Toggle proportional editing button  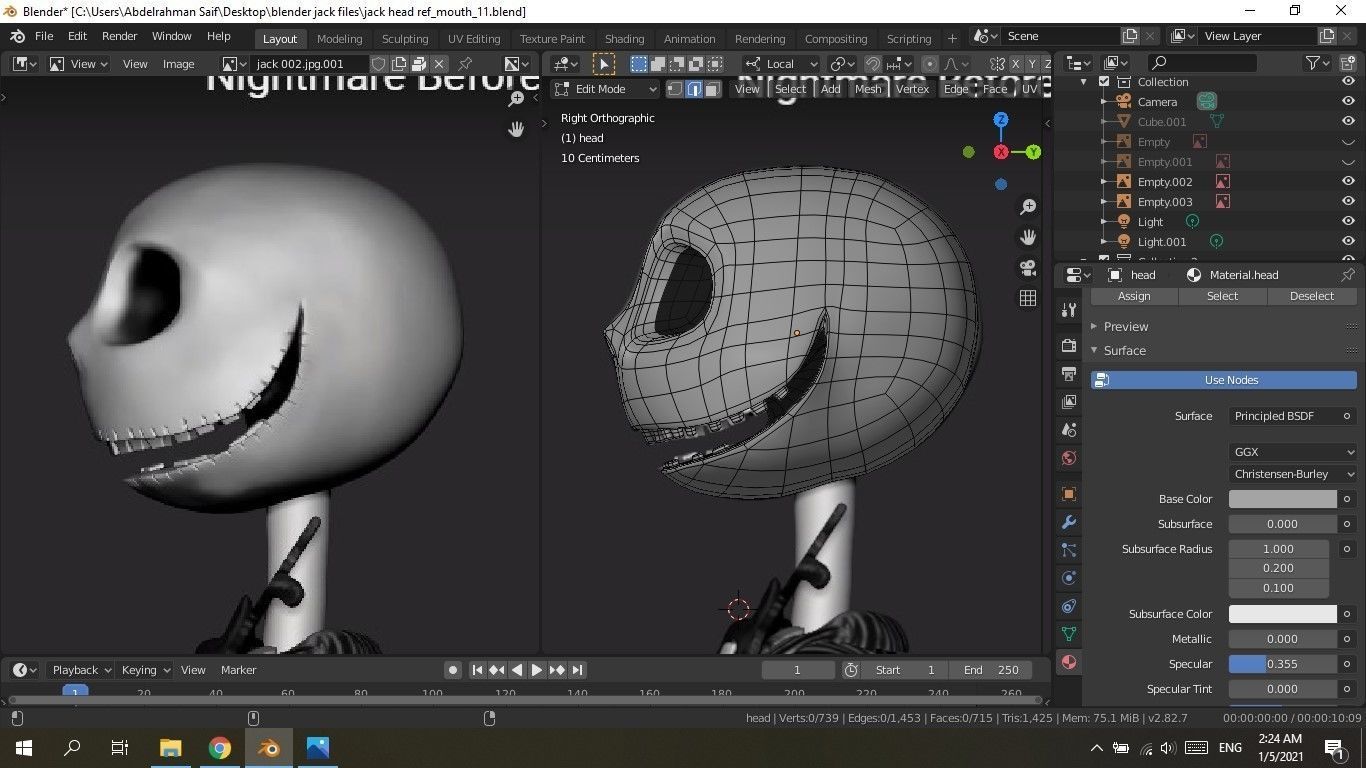point(929,64)
